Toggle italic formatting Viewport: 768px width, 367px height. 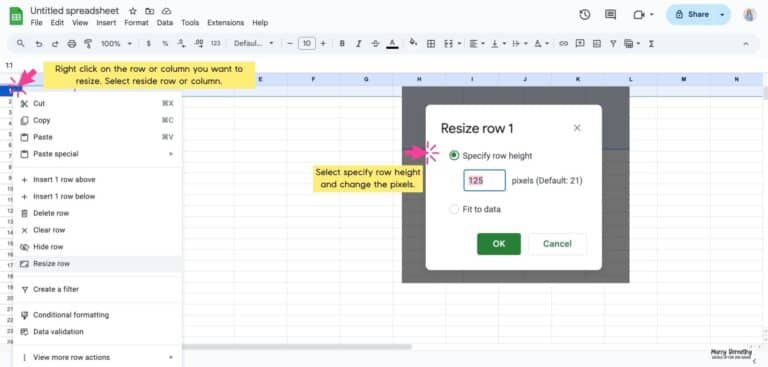(x=359, y=44)
